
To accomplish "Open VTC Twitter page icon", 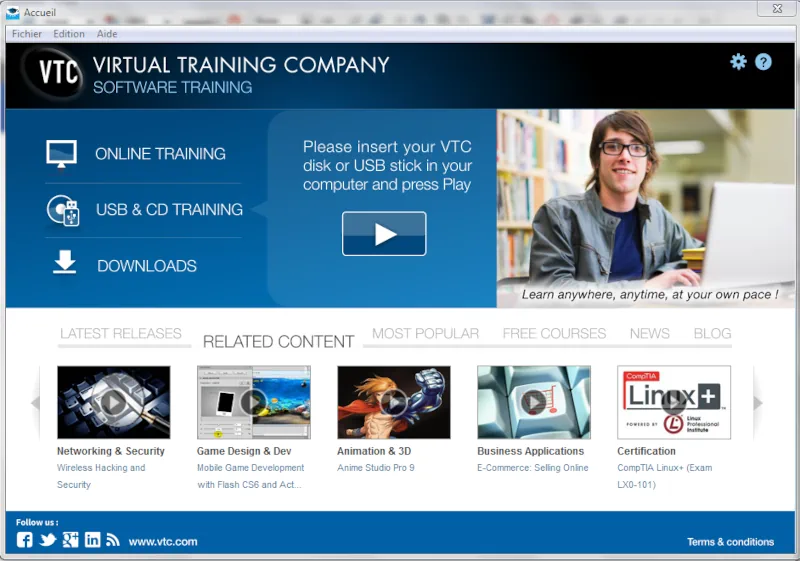I will click(x=47, y=540).
